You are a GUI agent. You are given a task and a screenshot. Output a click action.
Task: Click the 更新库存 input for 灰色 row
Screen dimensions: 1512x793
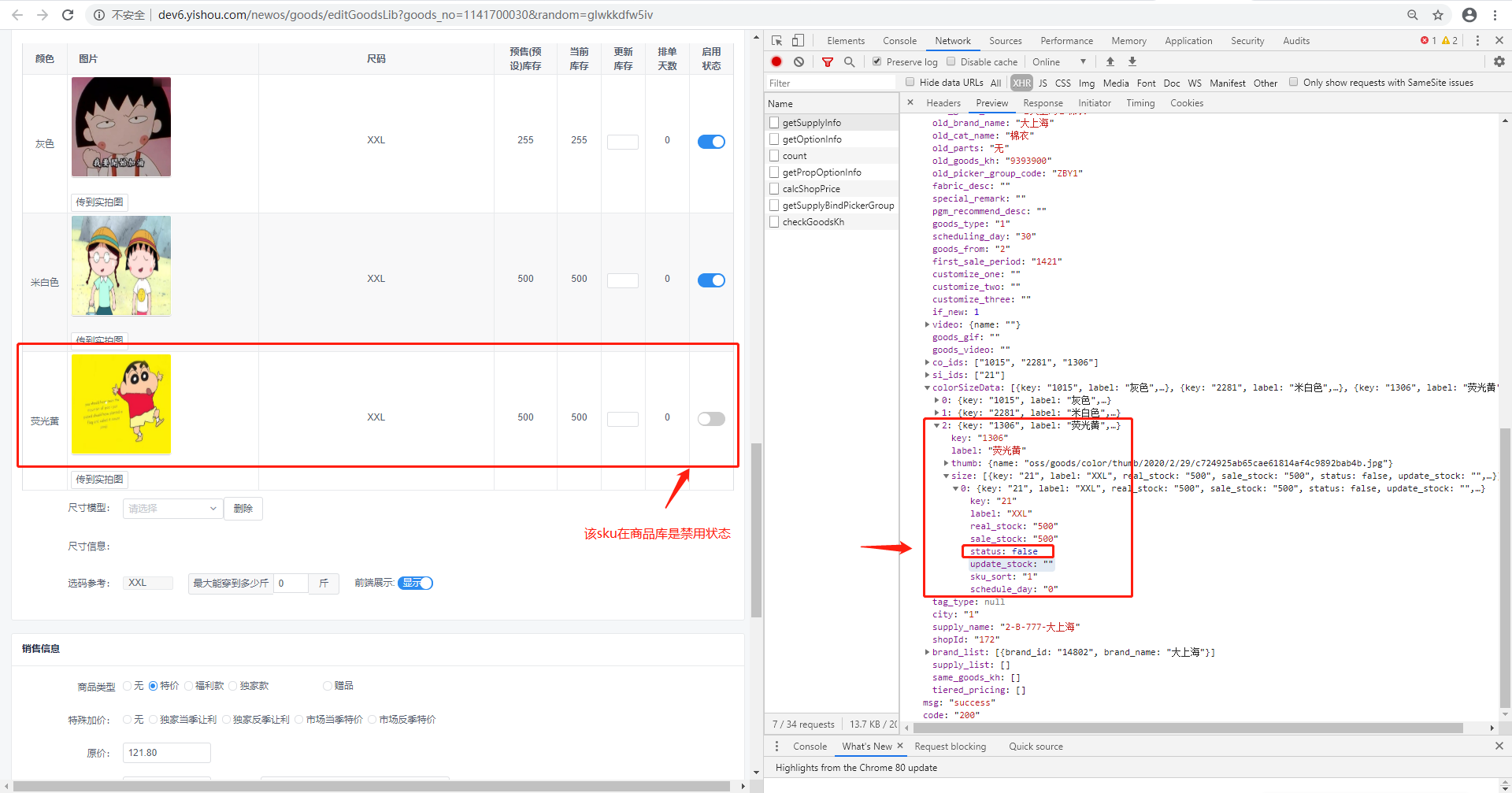(623, 142)
